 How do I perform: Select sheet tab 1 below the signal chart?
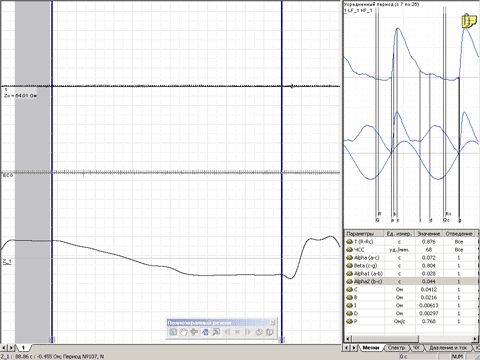(x=23, y=348)
